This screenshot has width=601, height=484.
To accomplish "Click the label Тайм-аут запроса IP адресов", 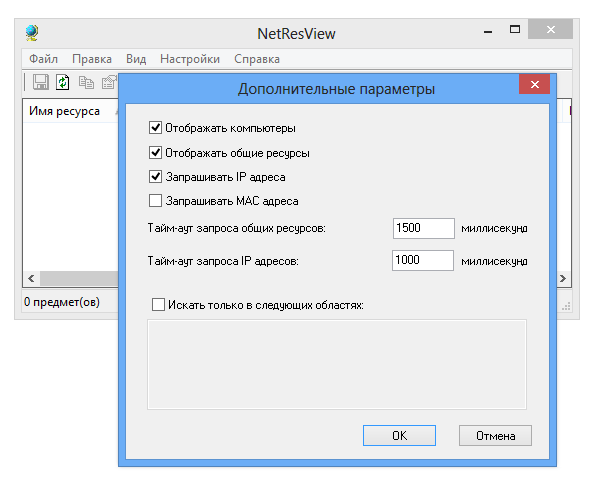I will coord(223,261).
